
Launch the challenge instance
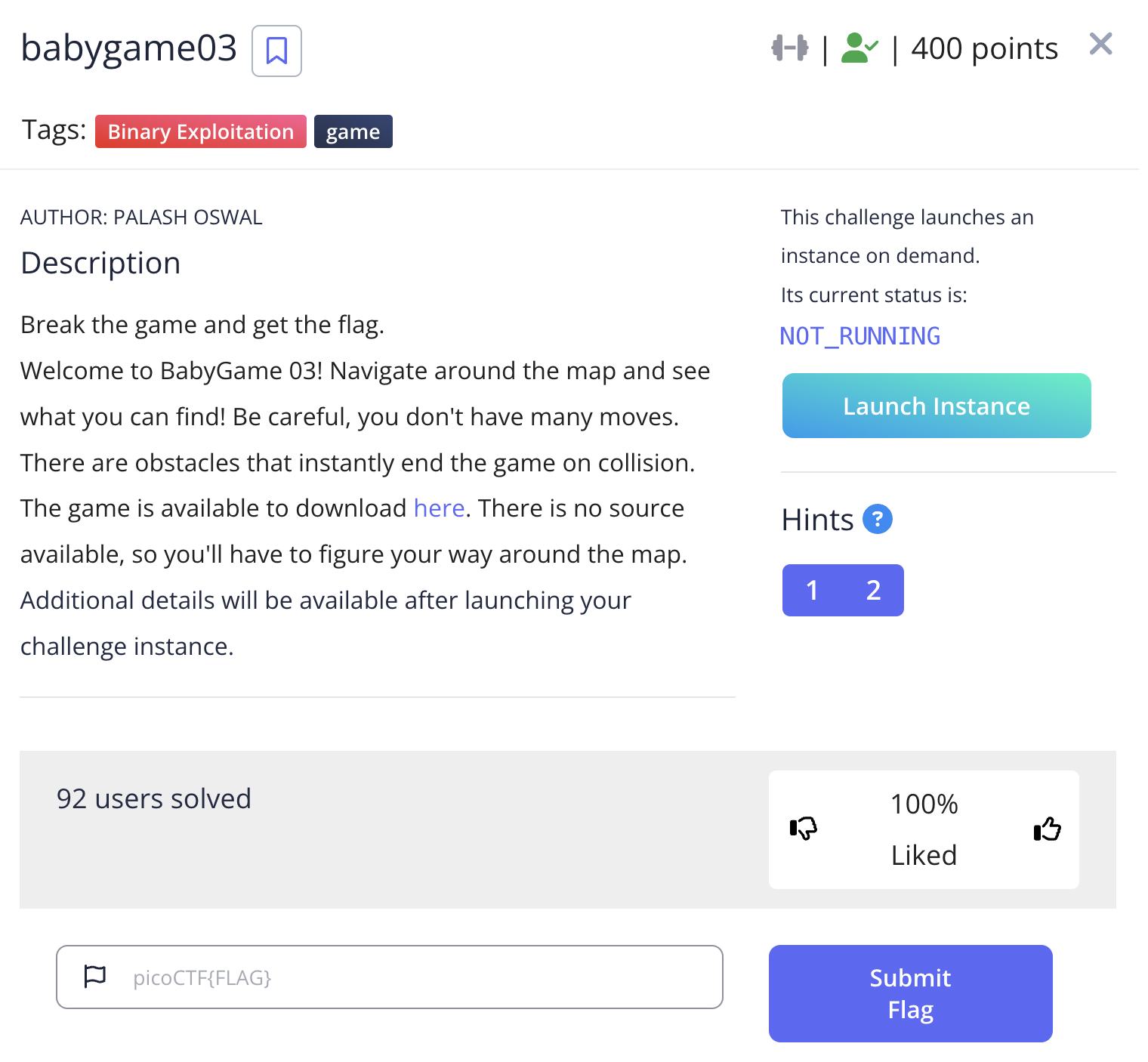pyautogui.click(x=936, y=406)
